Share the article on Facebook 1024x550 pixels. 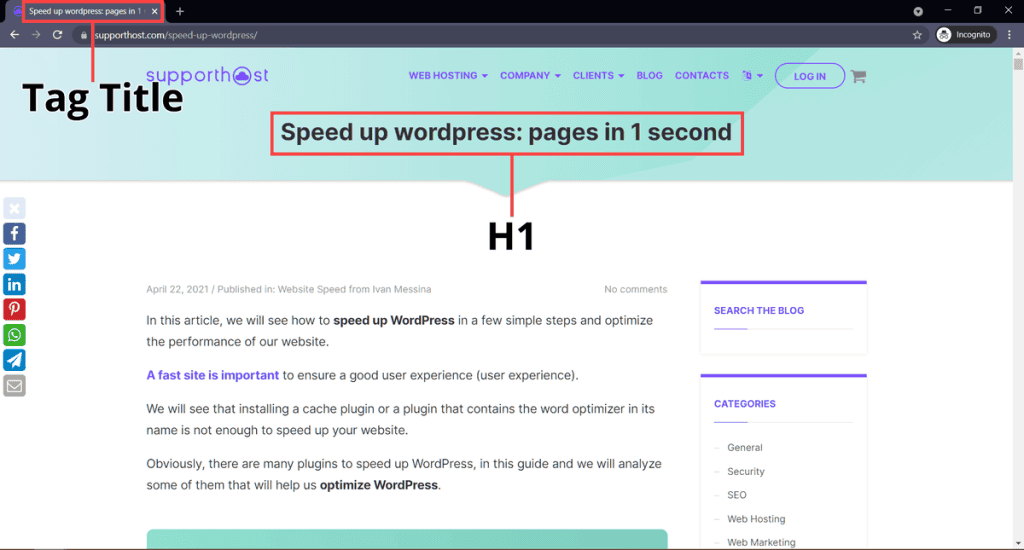[x=14, y=234]
